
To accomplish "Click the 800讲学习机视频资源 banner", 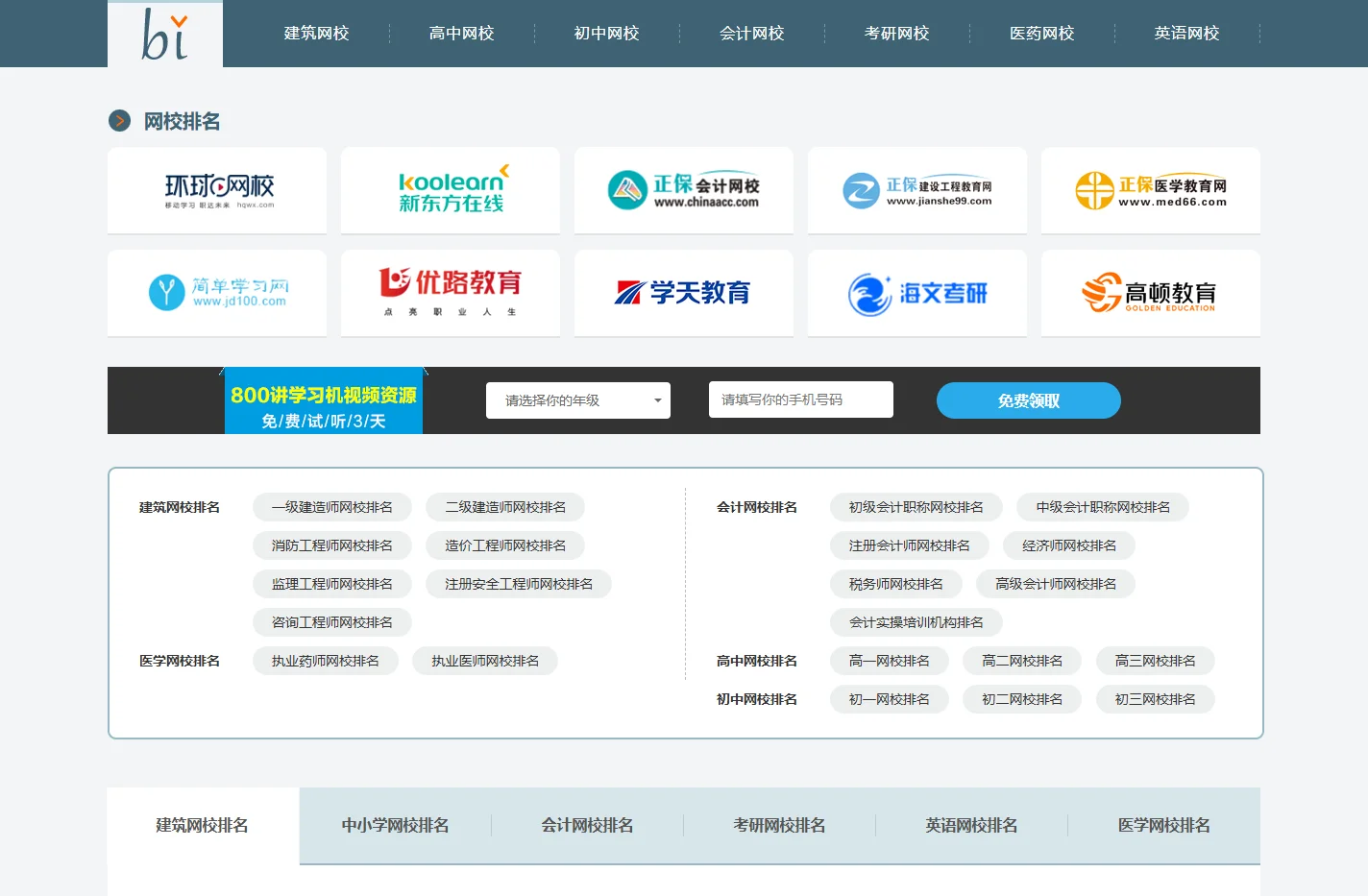I will click(x=324, y=400).
